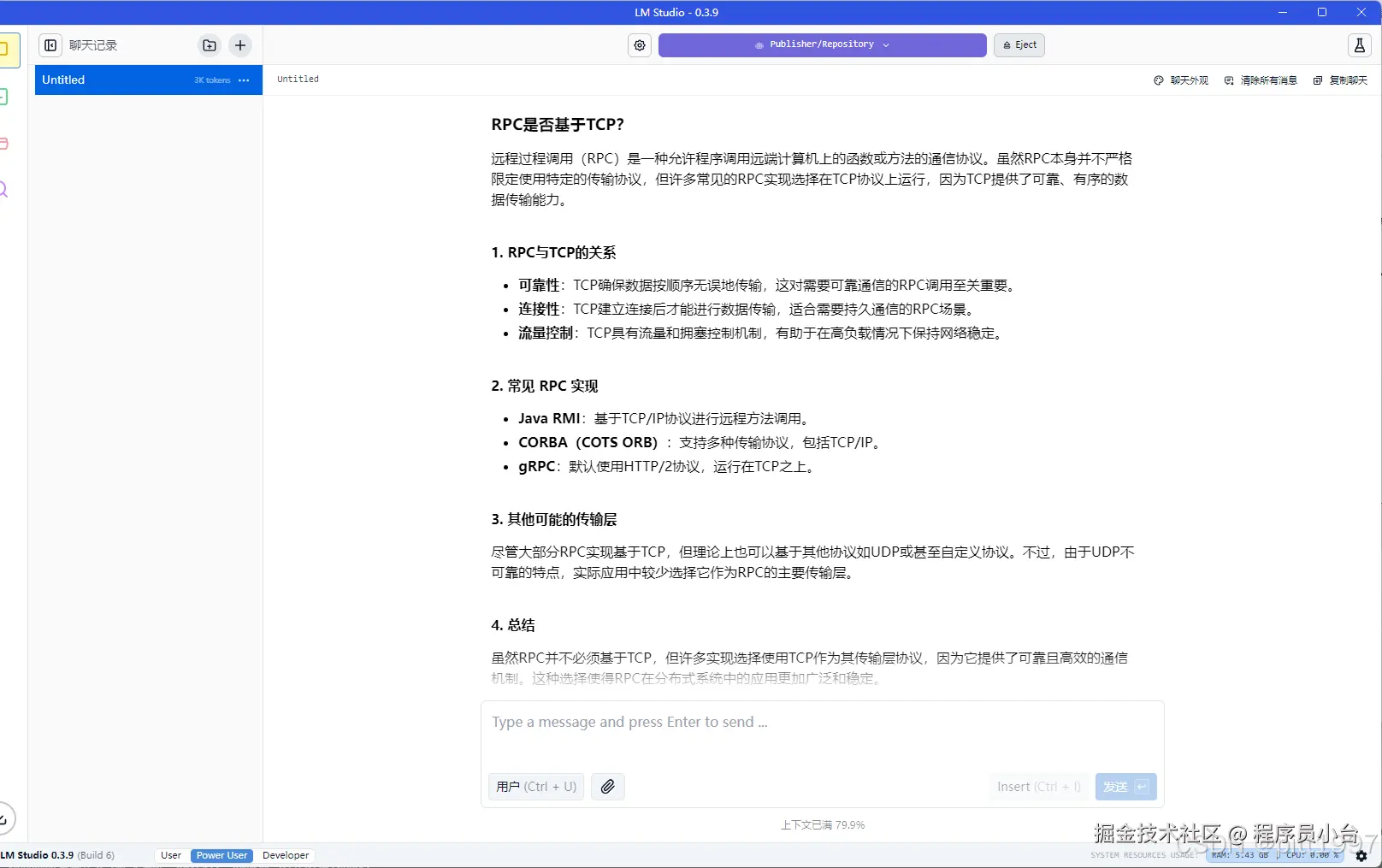Open My Models in the sidebar
Screen dimensions: 1382x868
pos(7,144)
